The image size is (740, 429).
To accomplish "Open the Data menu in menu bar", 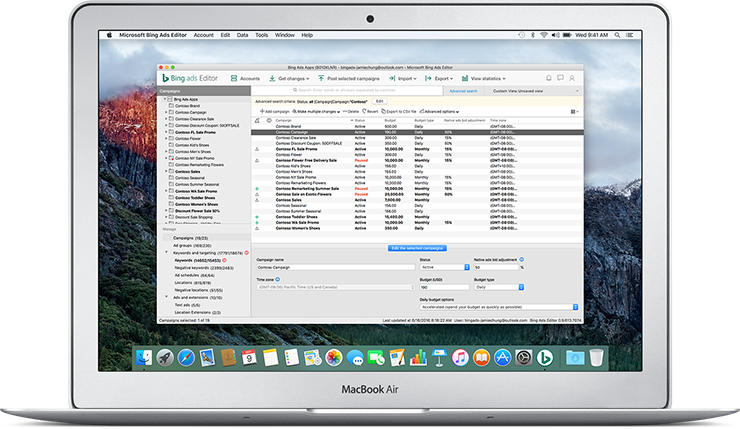I will tap(243, 35).
